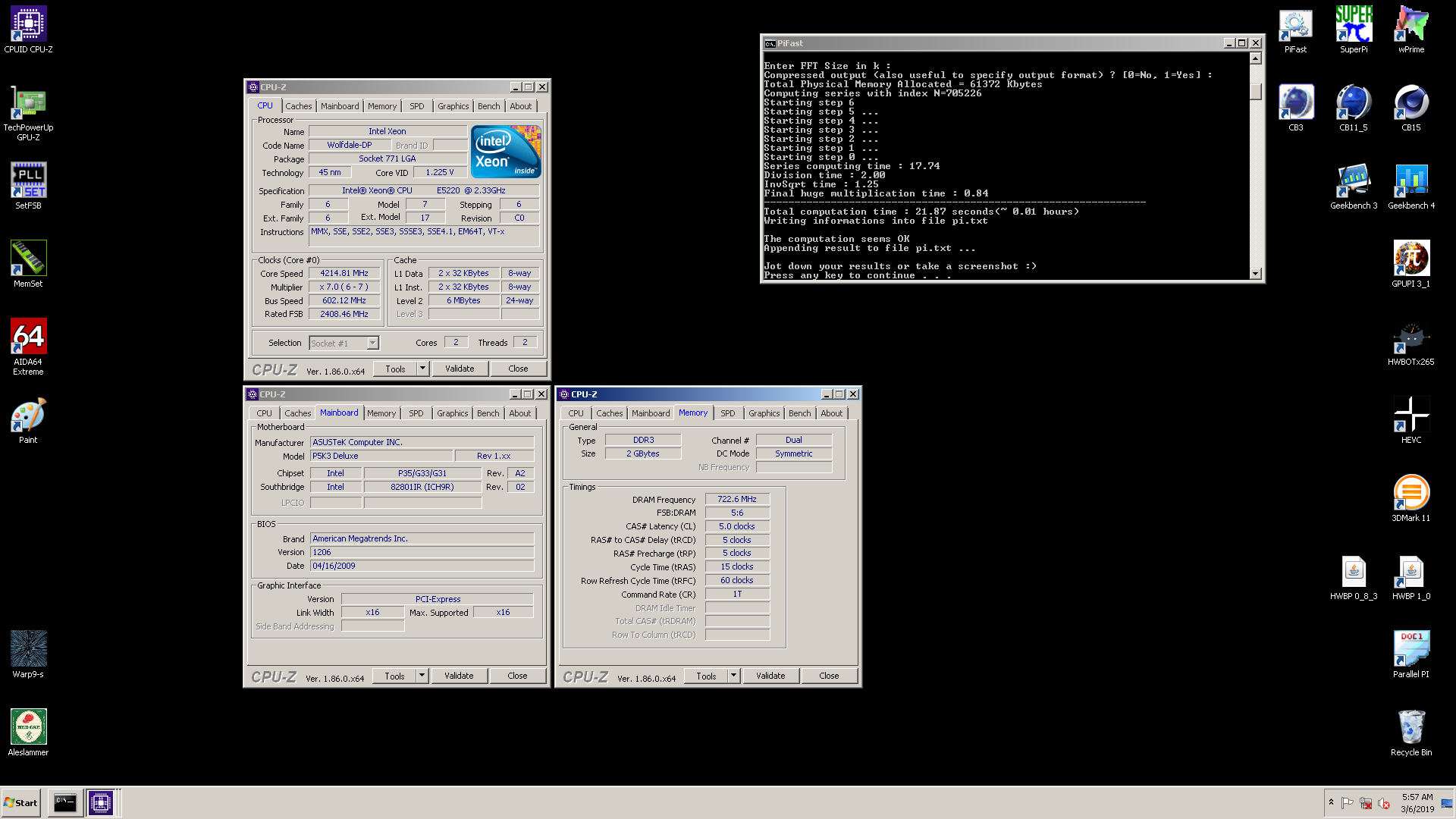Screen dimensions: 1456x819
Task: Launch HEVC desktop shortcut
Action: 1411,421
